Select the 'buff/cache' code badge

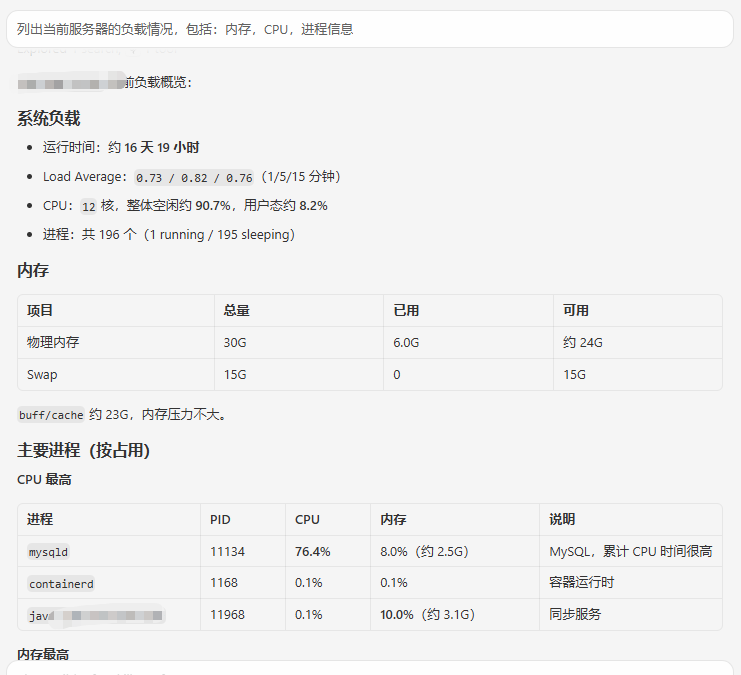51,415
